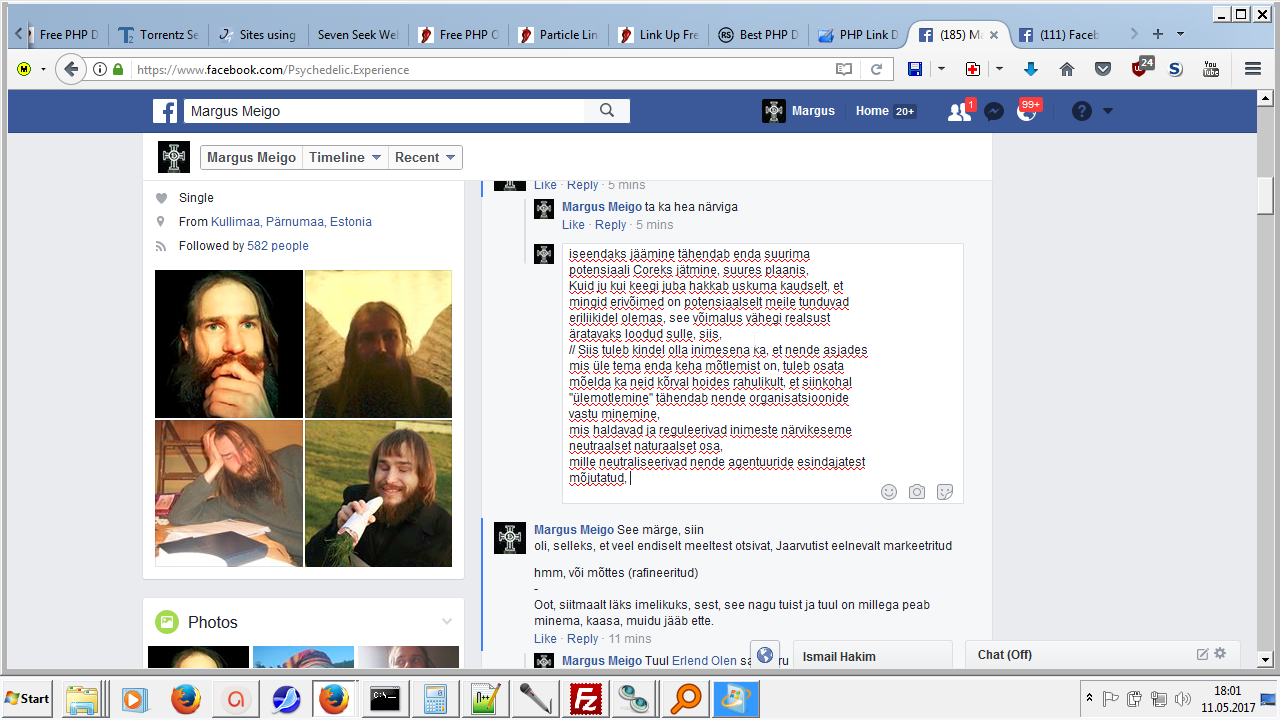Switch to the Particle Lin tab

[x=558, y=35]
